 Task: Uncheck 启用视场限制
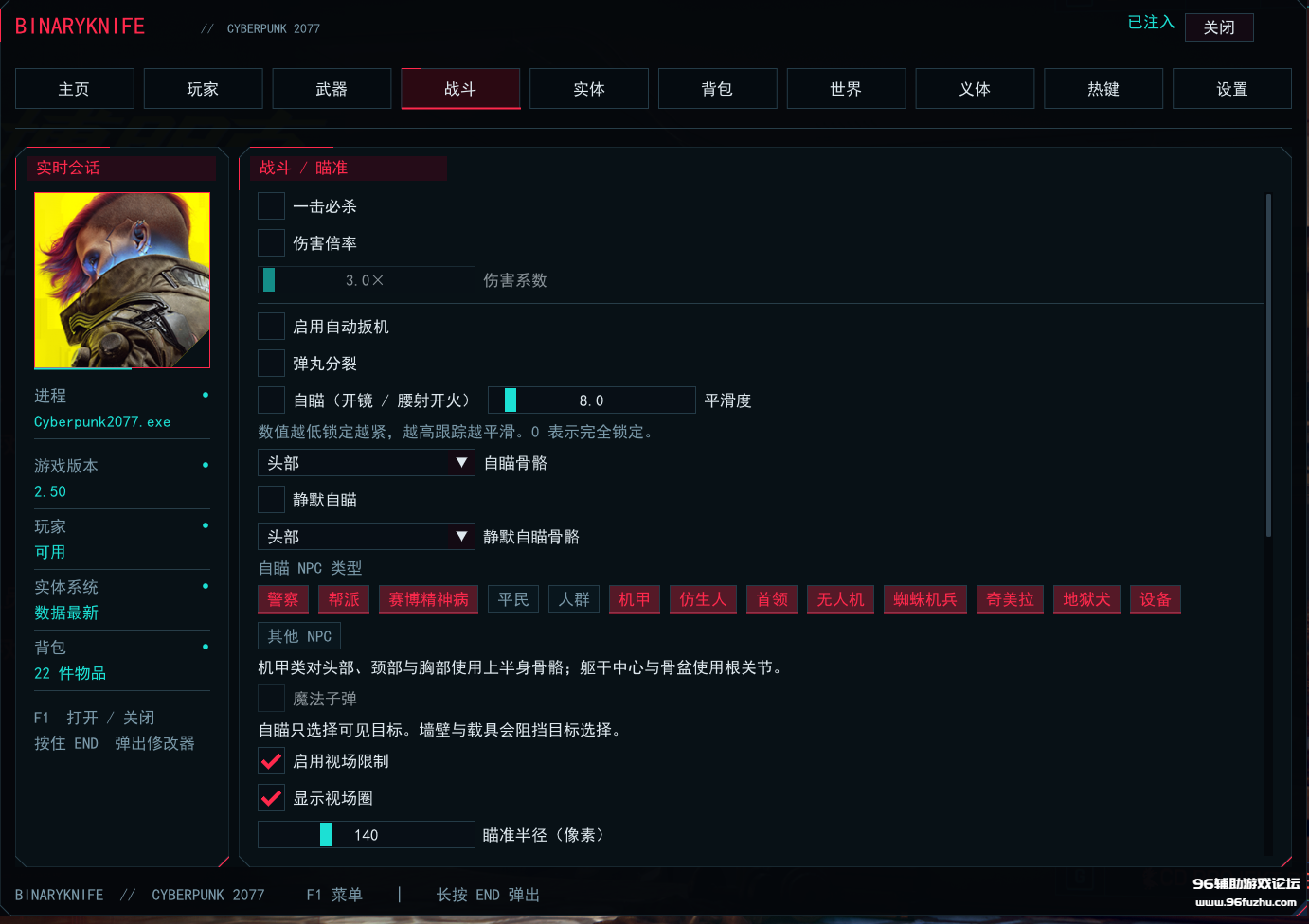(x=271, y=761)
